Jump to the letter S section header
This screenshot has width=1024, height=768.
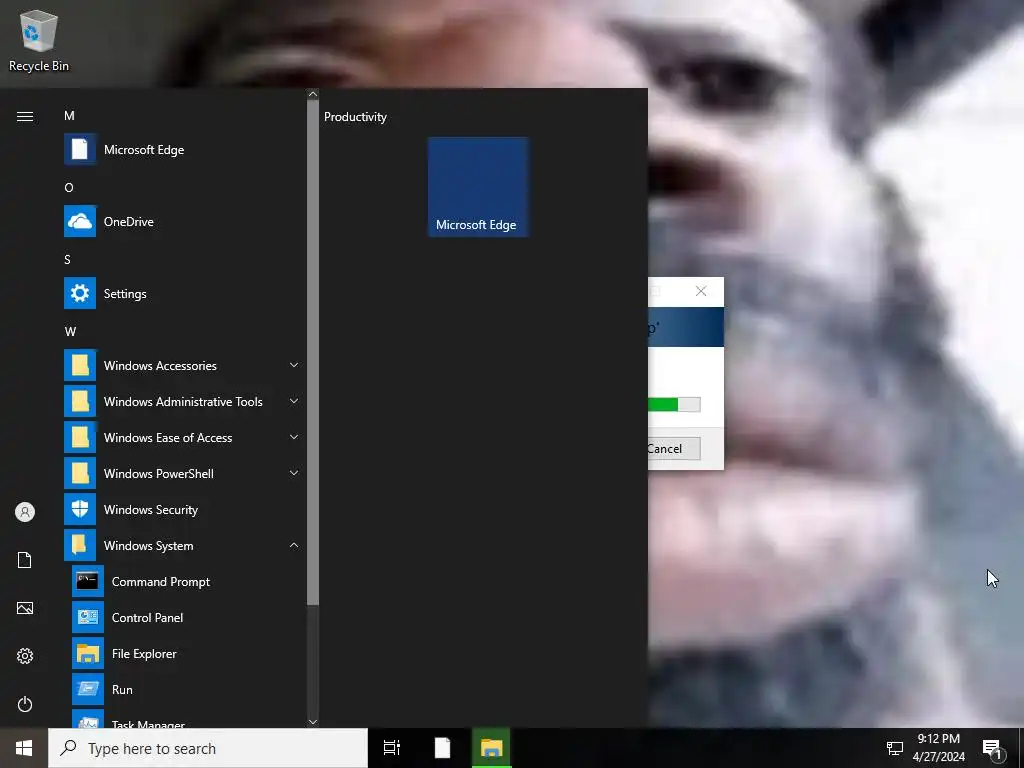[67, 259]
